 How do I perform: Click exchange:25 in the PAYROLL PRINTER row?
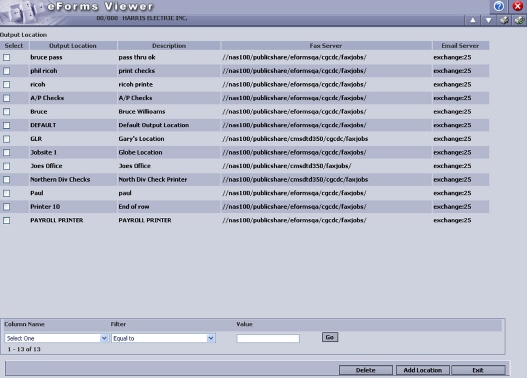click(x=452, y=220)
